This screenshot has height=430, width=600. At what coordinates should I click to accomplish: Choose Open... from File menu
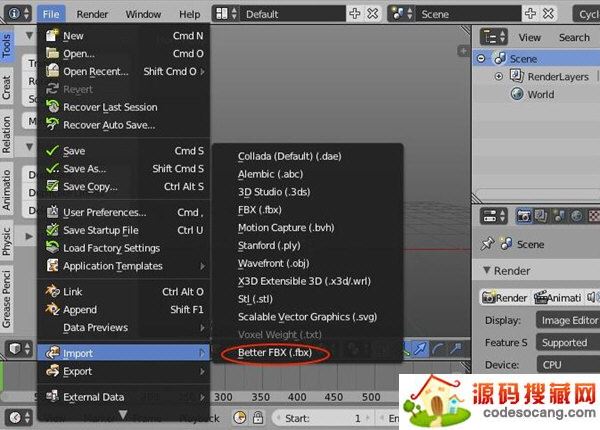click(x=124, y=54)
